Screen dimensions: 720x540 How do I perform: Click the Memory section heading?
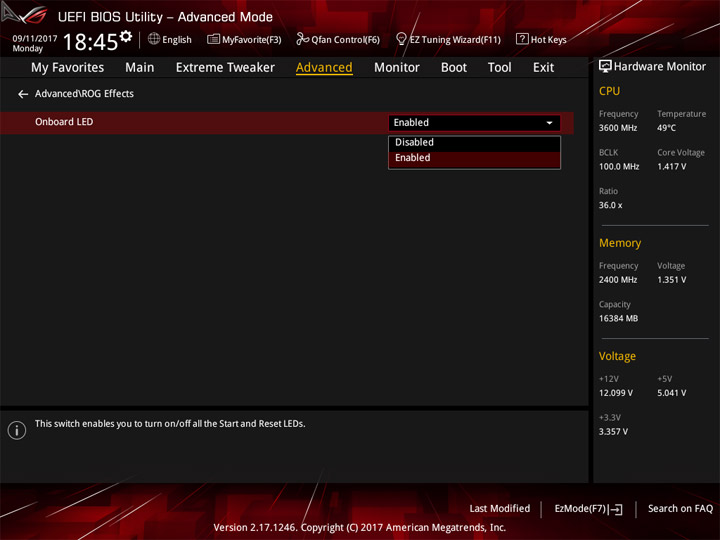[620, 243]
